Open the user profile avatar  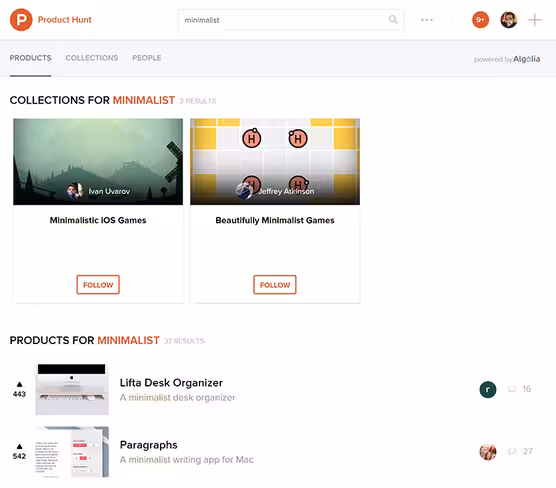[508, 20]
